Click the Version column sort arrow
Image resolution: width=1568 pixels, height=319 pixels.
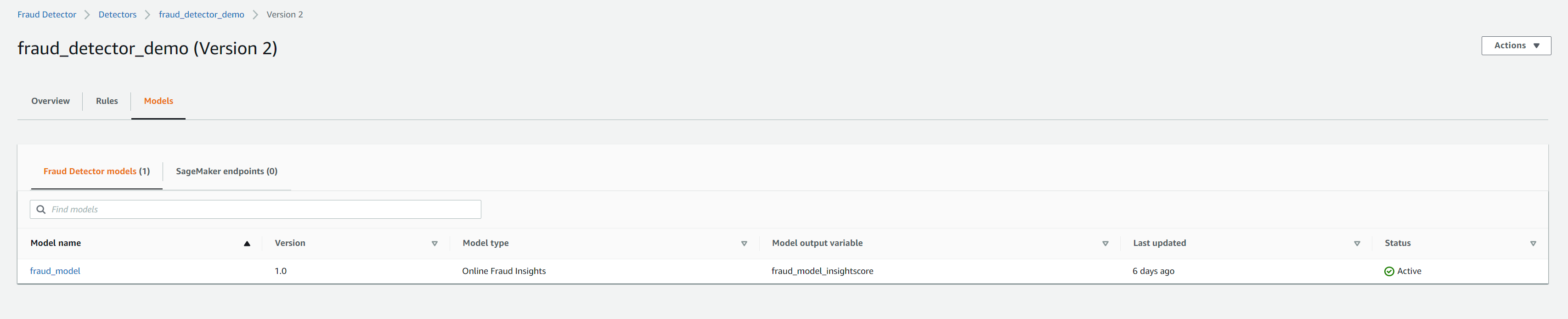(434, 244)
